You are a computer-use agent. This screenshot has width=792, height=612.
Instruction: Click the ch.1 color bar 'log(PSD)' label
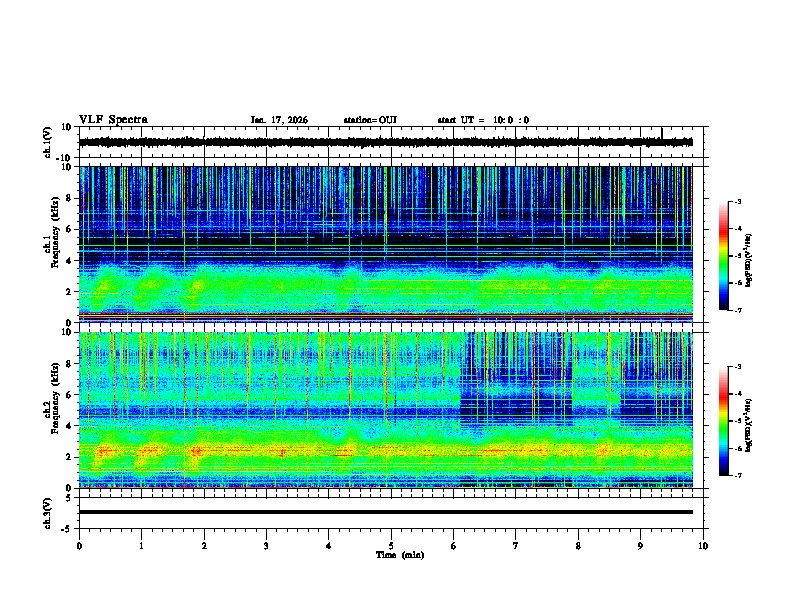click(749, 260)
